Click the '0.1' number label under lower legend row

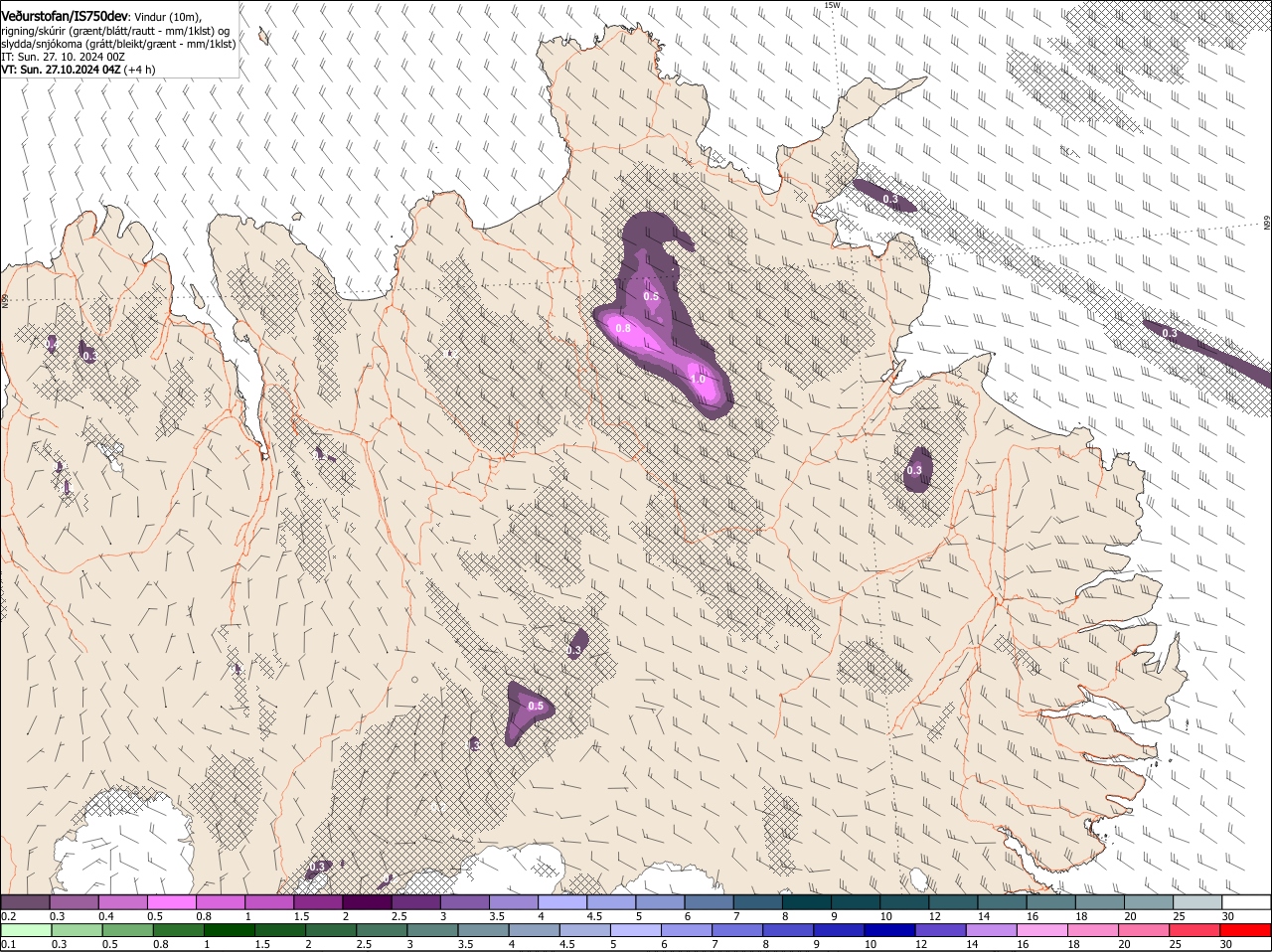8,943
